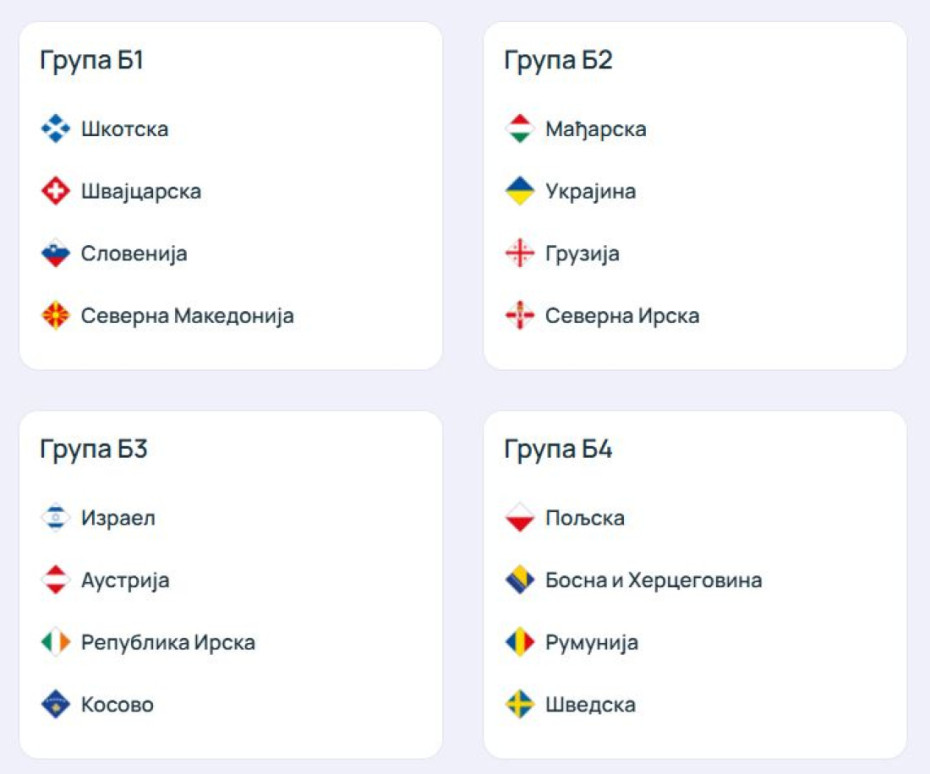
Task: Click the Switzerland flag icon
Action: click(x=56, y=191)
